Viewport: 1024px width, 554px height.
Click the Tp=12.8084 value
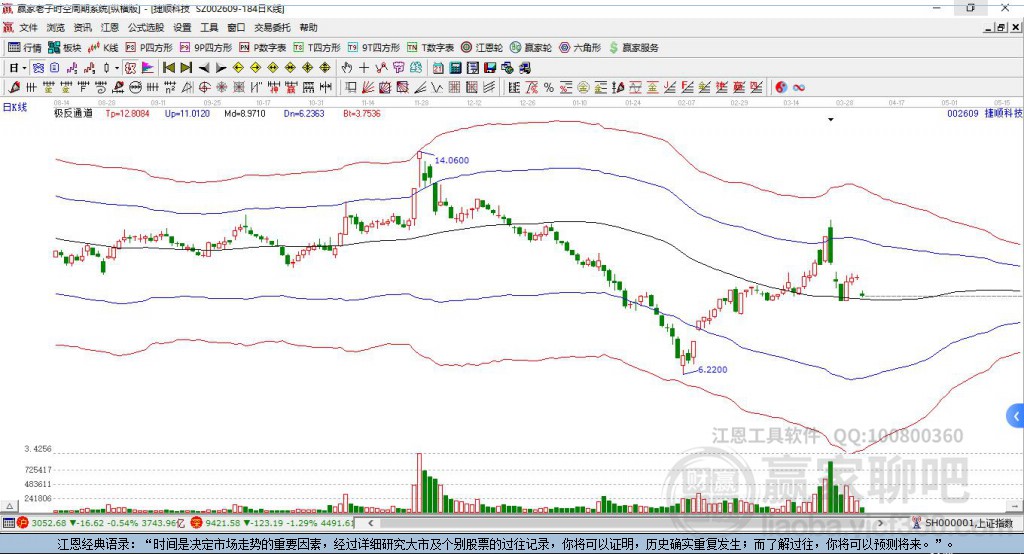click(127, 114)
